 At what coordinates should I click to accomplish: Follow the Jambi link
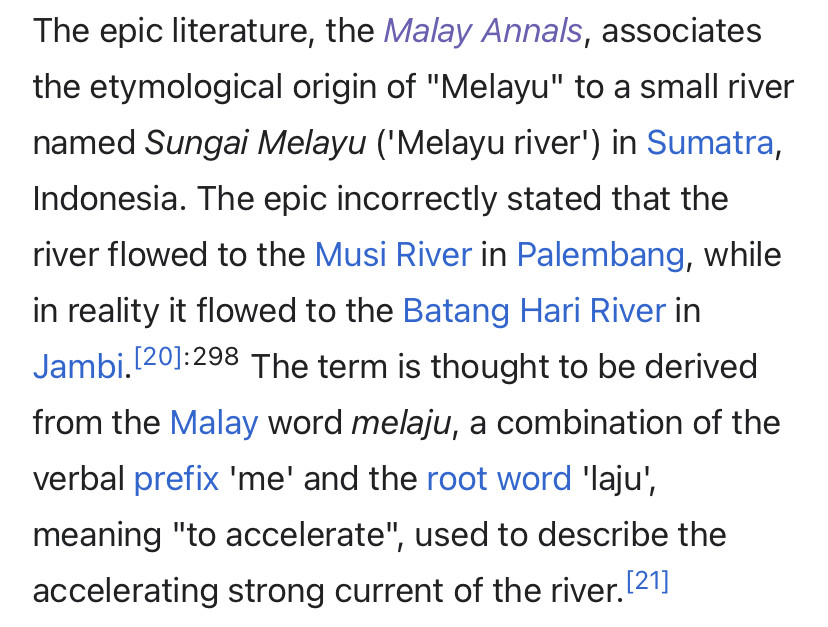tap(79, 366)
